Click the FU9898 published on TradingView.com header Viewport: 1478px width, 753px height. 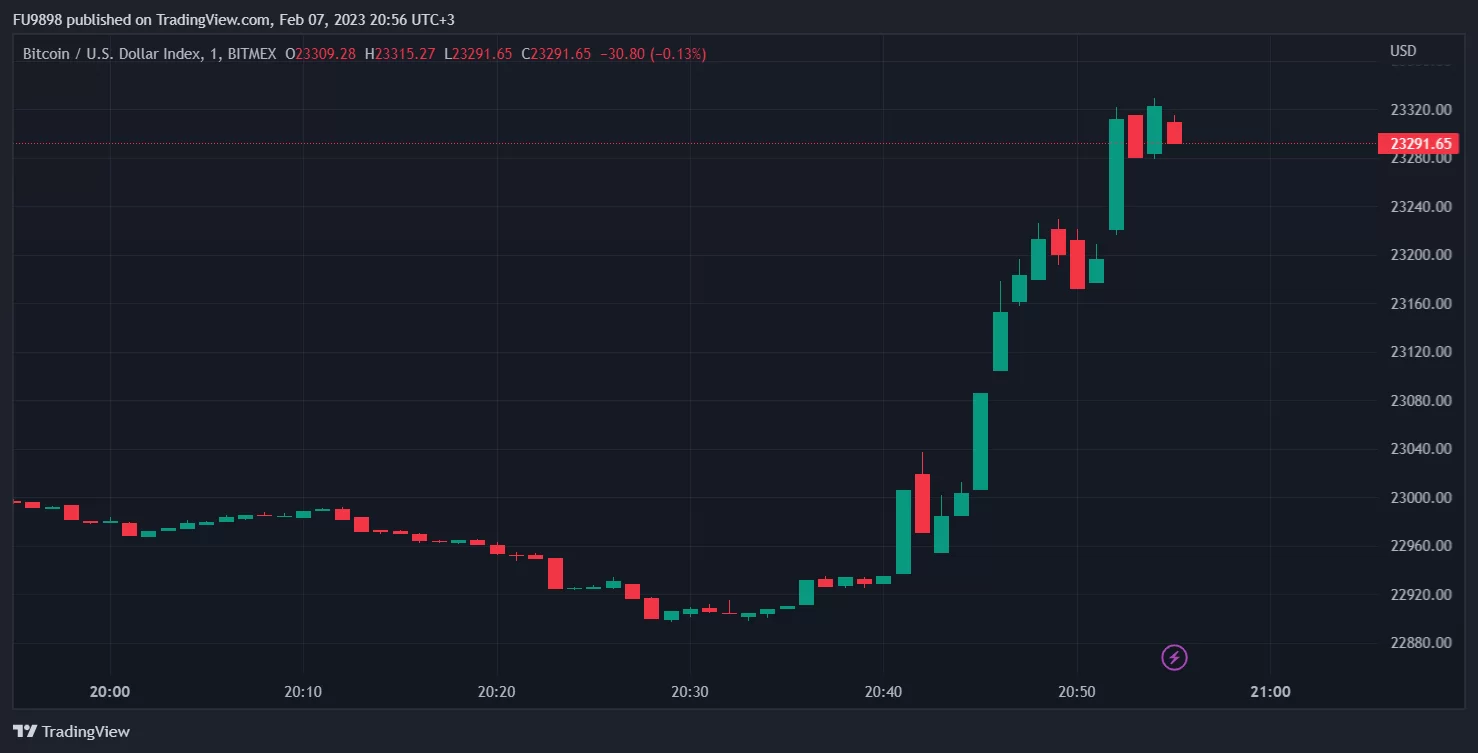233,20
